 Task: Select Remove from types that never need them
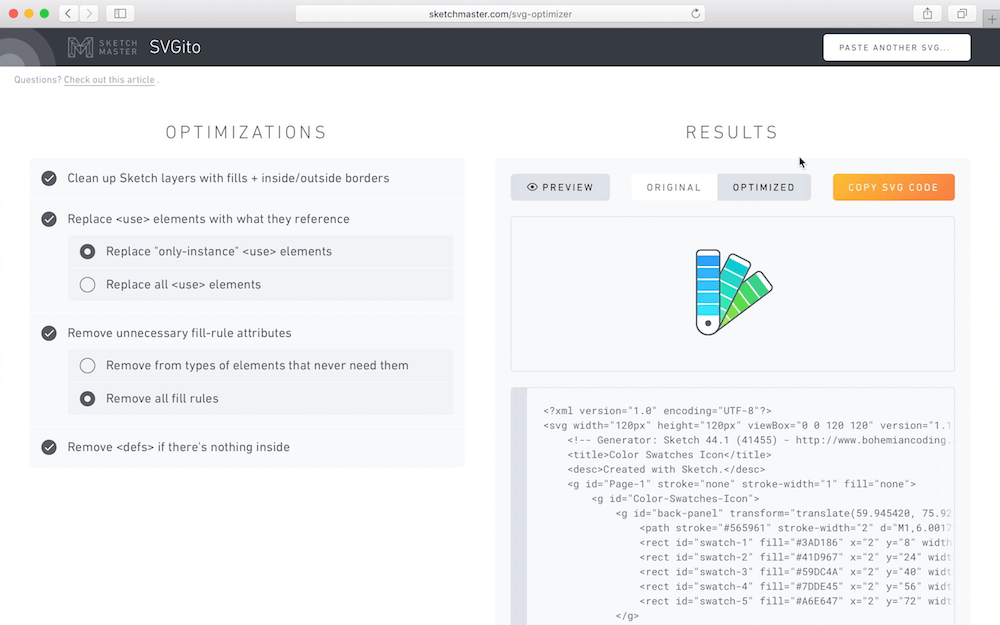87,365
